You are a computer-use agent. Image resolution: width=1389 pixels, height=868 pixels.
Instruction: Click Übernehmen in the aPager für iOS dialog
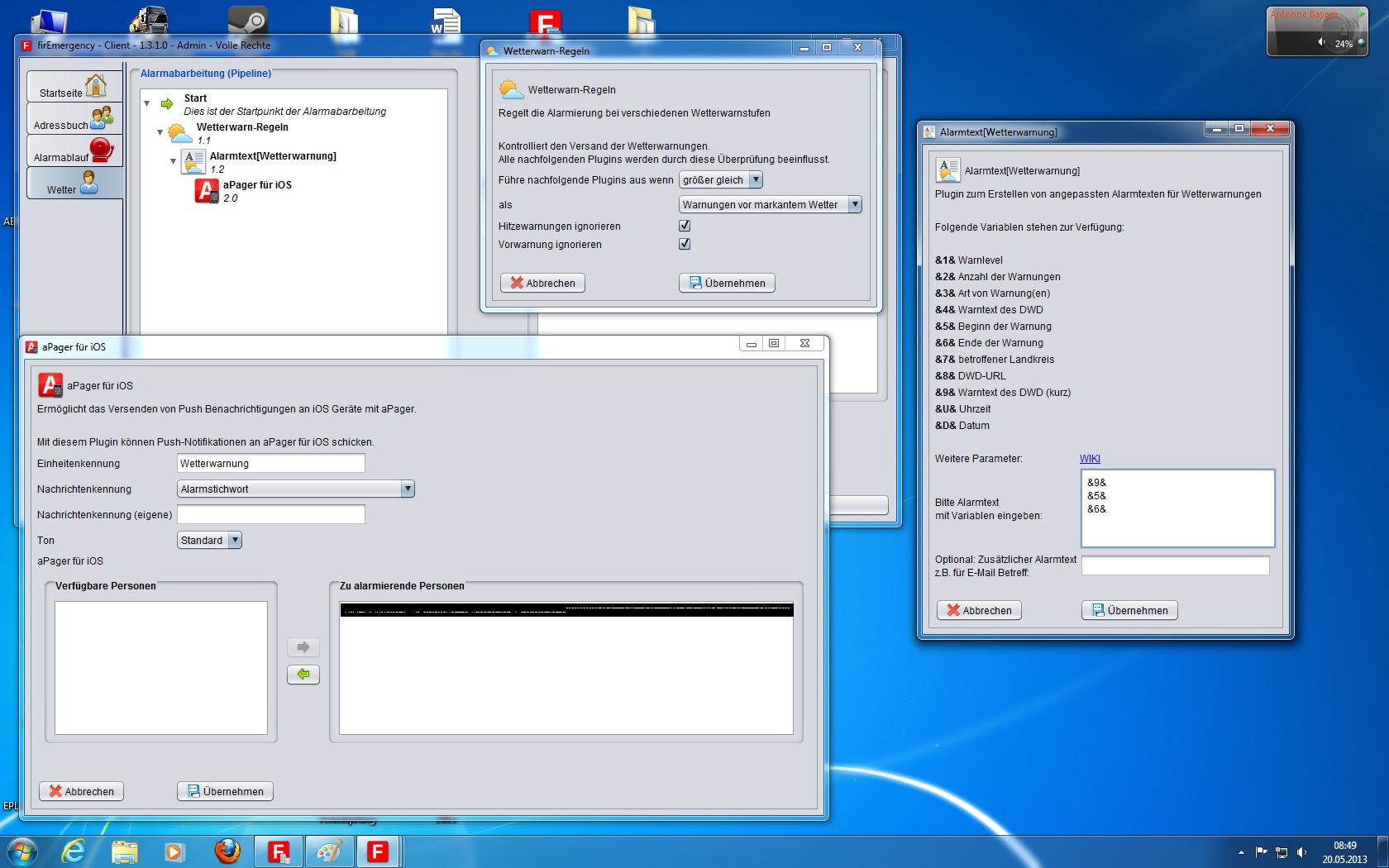point(225,791)
